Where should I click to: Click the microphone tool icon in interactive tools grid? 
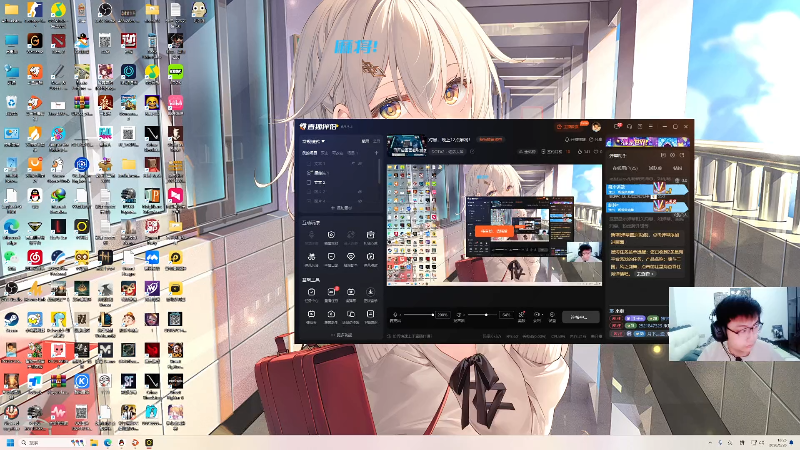311,235
